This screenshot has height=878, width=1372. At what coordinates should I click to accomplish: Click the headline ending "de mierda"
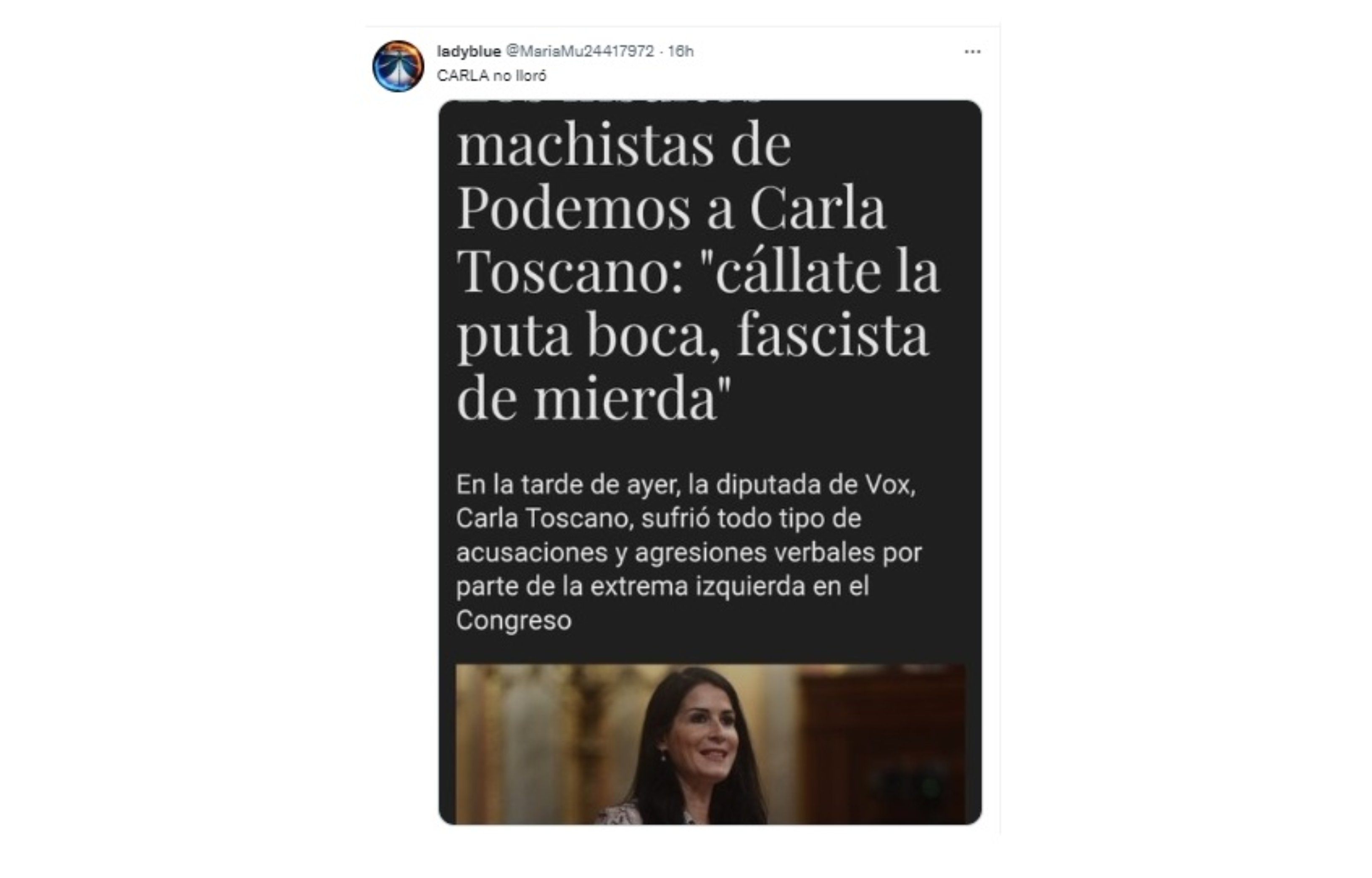coord(593,398)
